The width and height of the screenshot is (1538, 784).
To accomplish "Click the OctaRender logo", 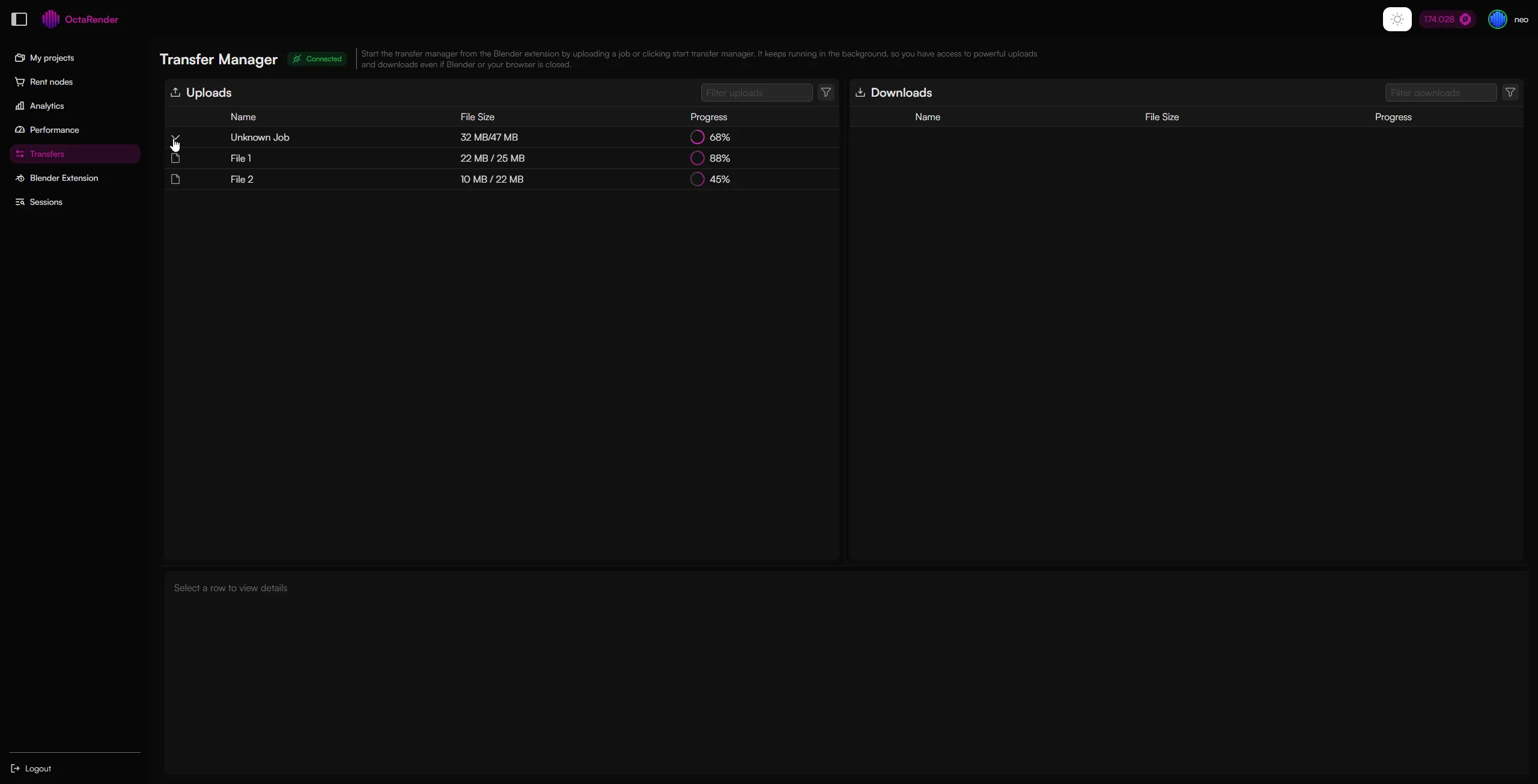I will pyautogui.click(x=80, y=19).
